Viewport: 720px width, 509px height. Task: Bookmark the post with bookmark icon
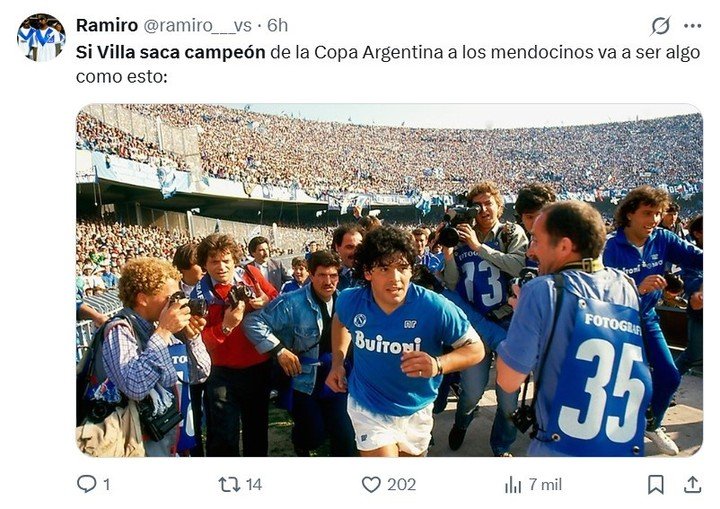(x=656, y=484)
